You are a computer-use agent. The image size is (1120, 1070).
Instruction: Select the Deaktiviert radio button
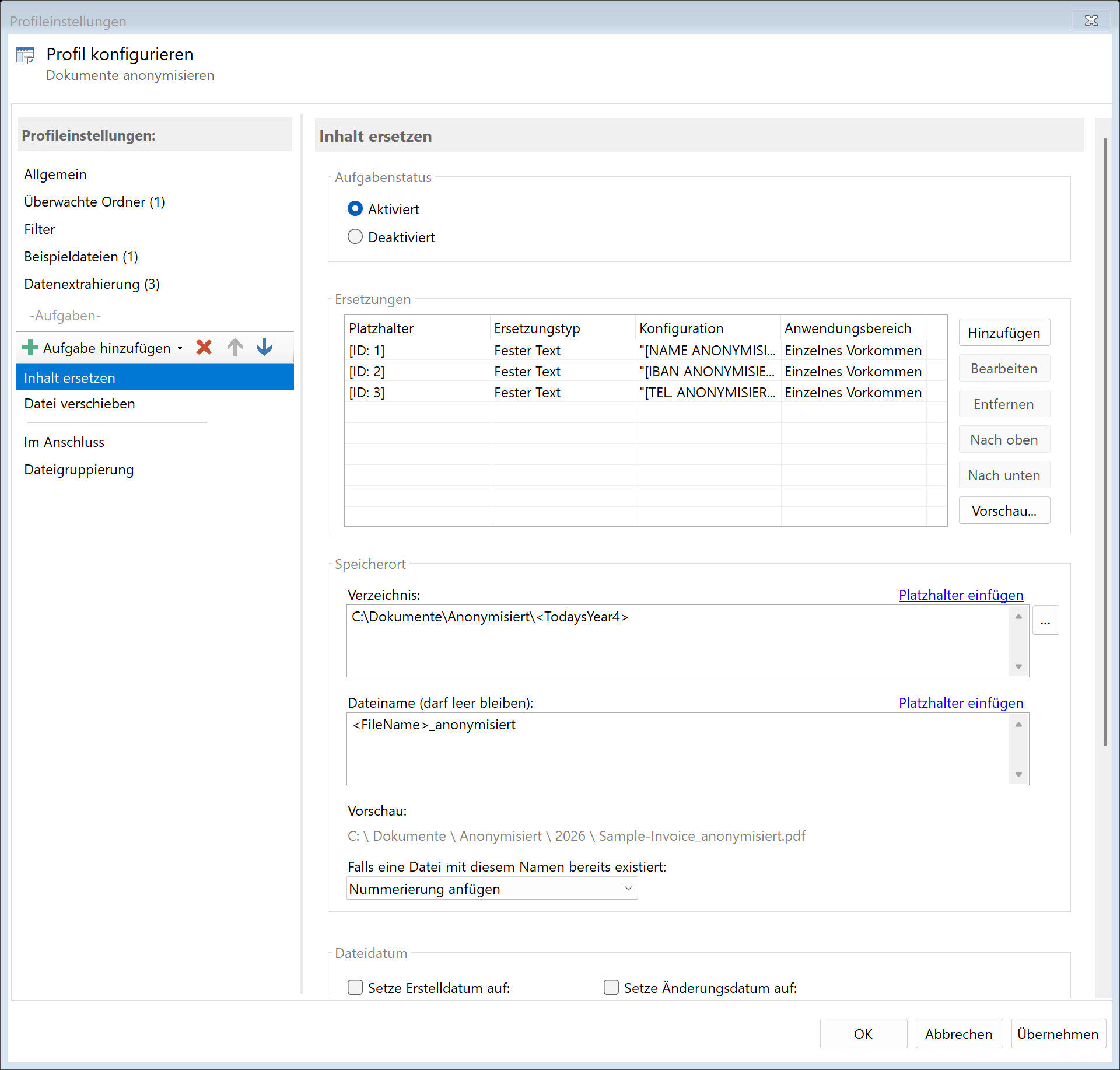click(355, 237)
